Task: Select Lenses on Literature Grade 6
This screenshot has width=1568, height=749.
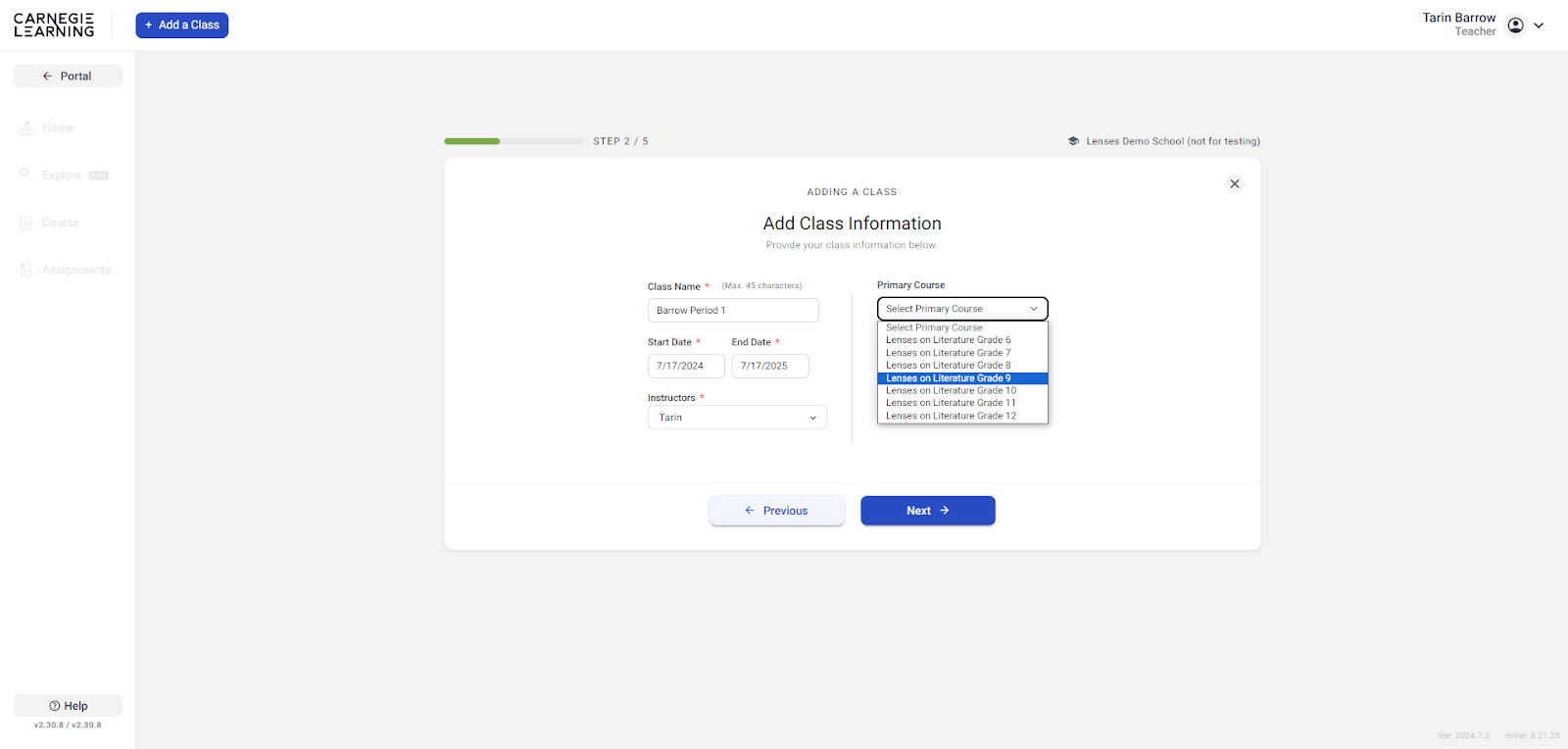Action: [962, 340]
